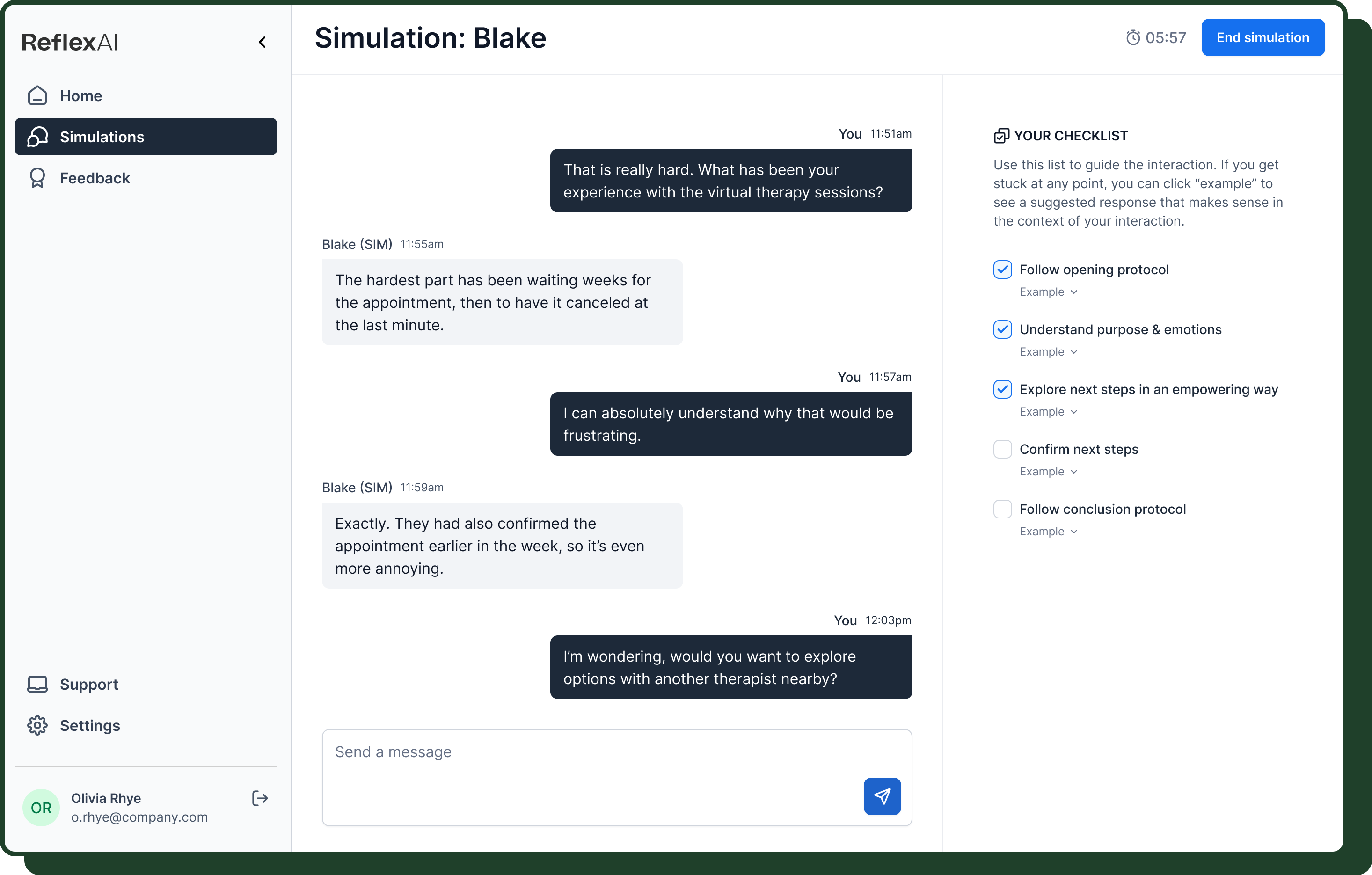
Task: Open the Feedback section
Action: click(x=95, y=178)
